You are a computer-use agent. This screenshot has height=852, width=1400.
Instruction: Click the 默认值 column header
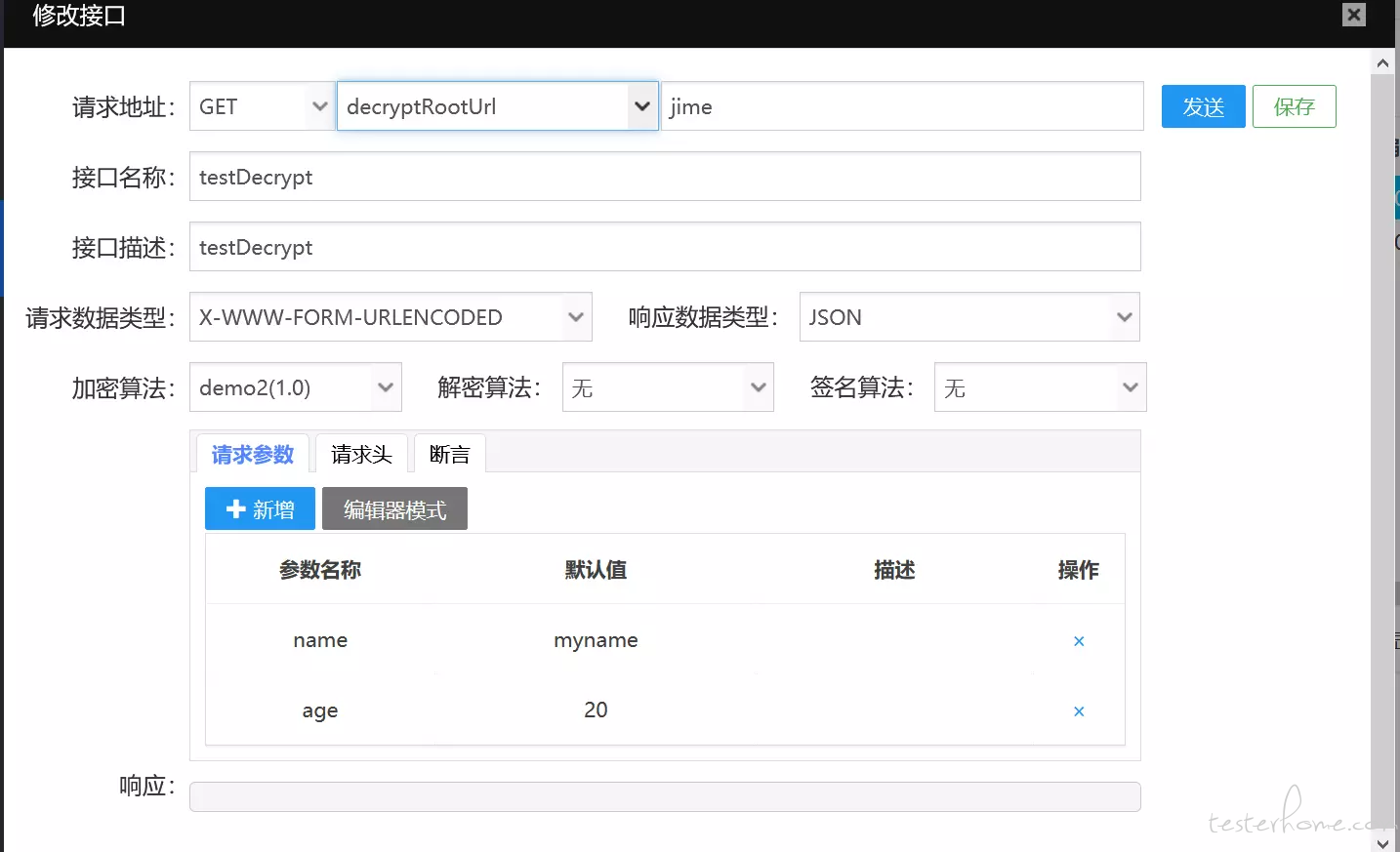(x=596, y=570)
